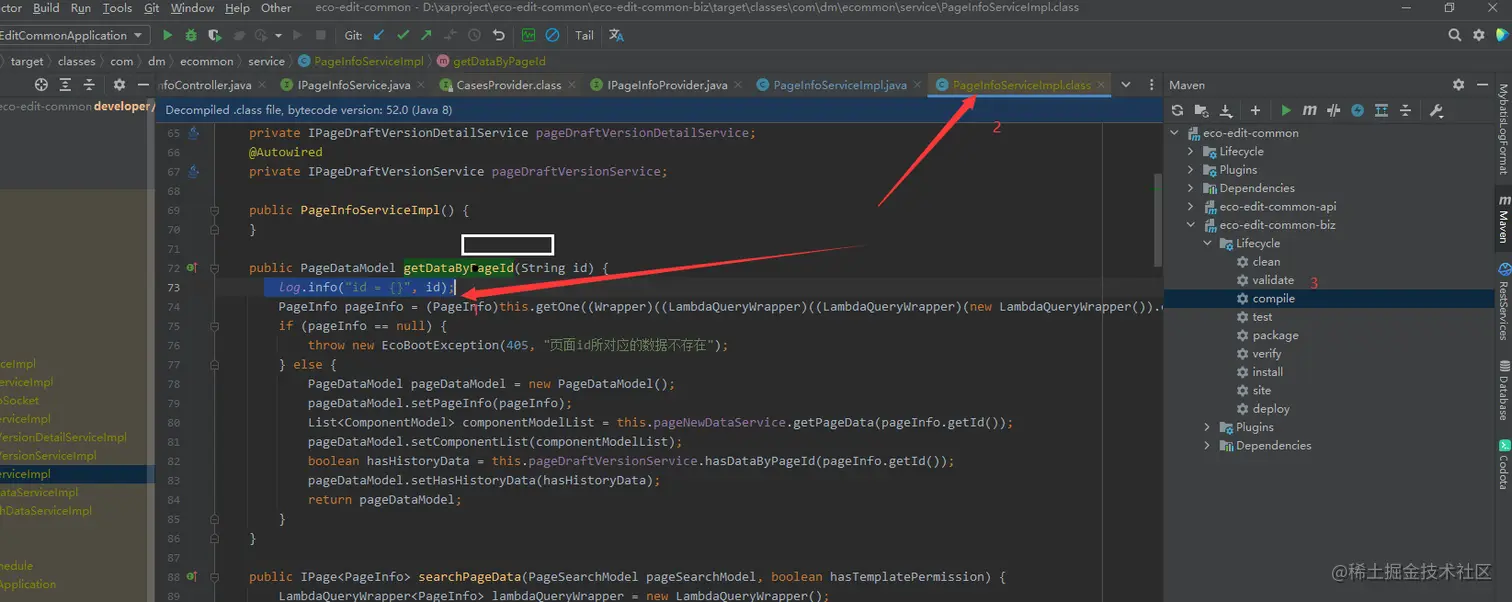Select the clean Maven lifecycle goal
The height and width of the screenshot is (602, 1512).
pos(1266,262)
